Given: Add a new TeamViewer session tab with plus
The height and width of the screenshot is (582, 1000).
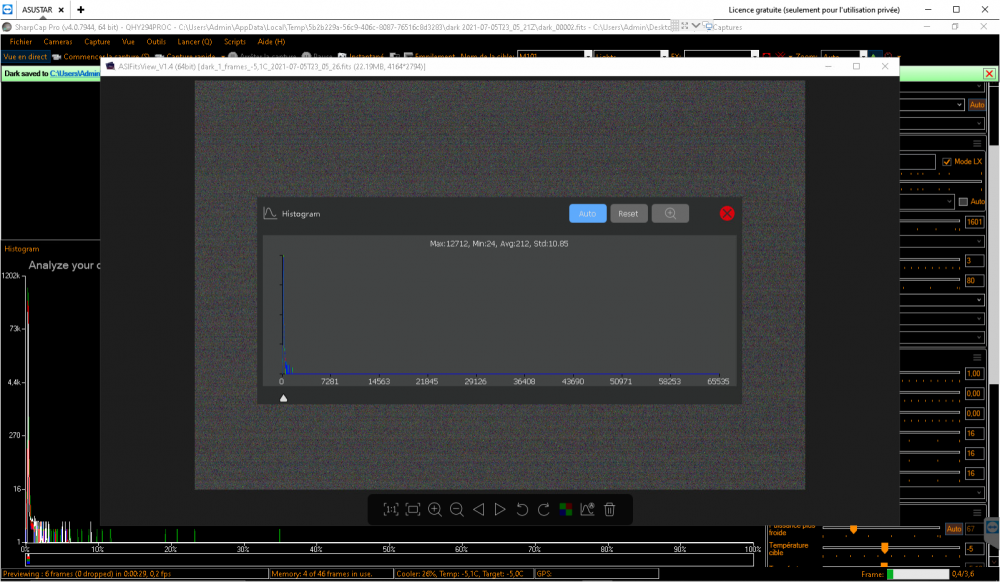Looking at the screenshot, I should click(80, 10).
